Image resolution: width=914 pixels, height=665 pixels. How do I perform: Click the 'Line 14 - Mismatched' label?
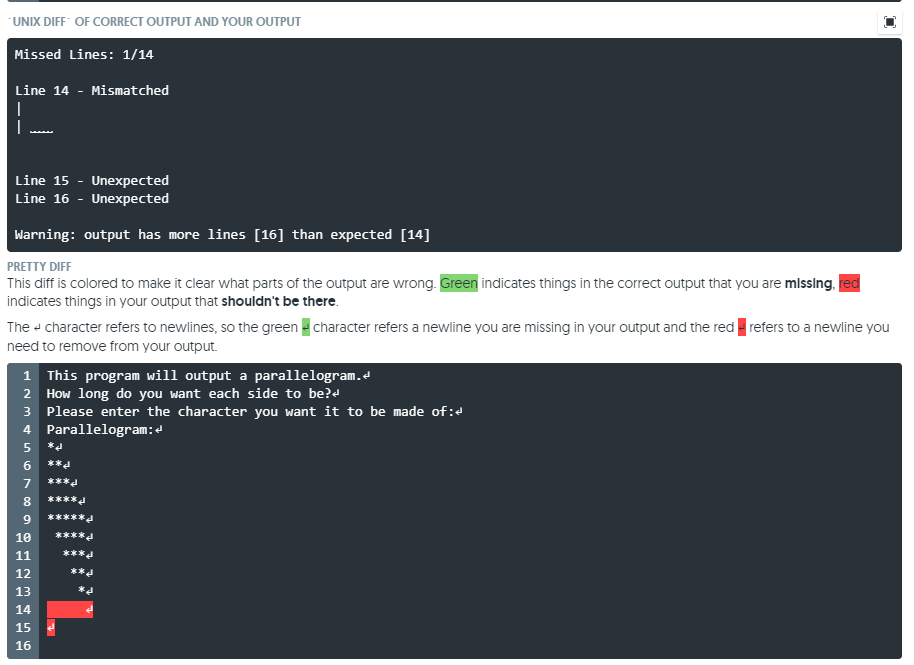90,90
